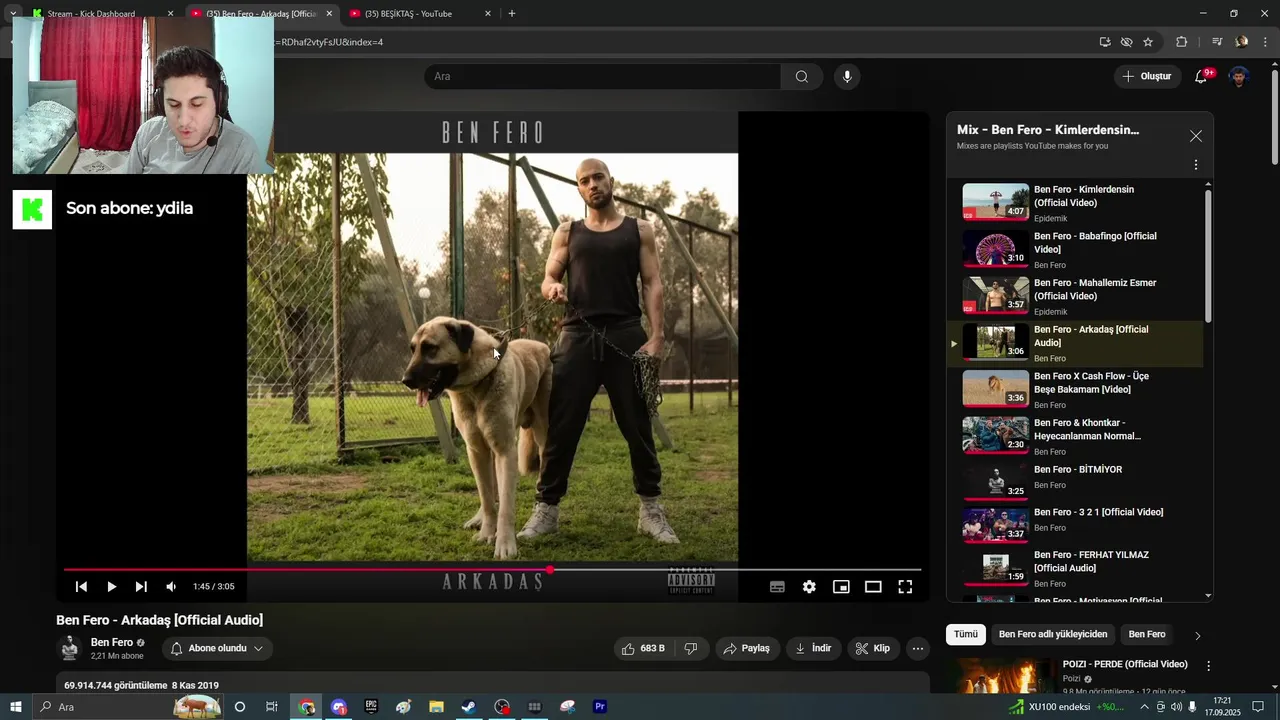Image resolution: width=1280 pixels, height=720 pixels.
Task: Toggle subtitles in the video player
Action: pos(777,587)
